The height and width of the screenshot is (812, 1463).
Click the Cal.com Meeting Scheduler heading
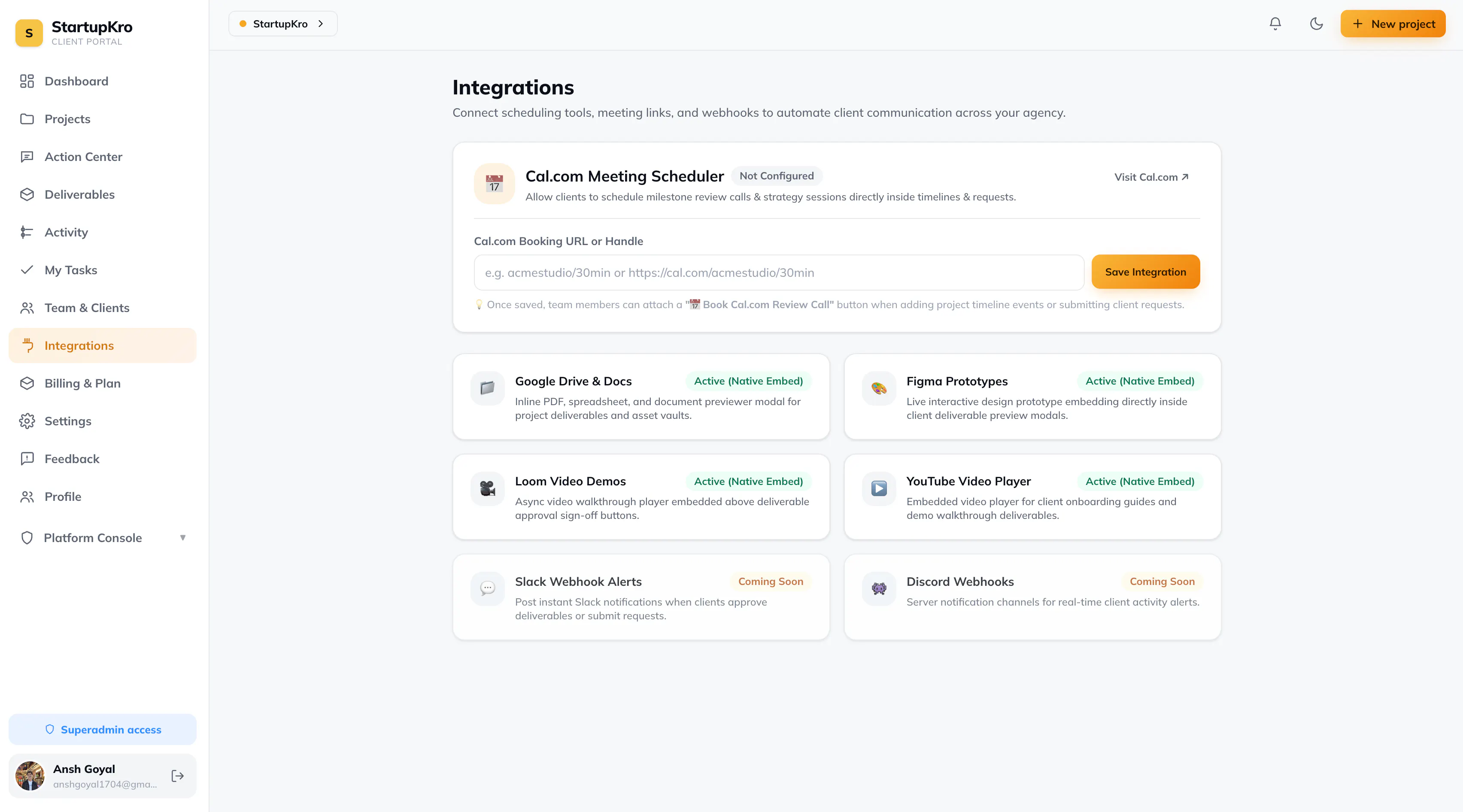624,176
